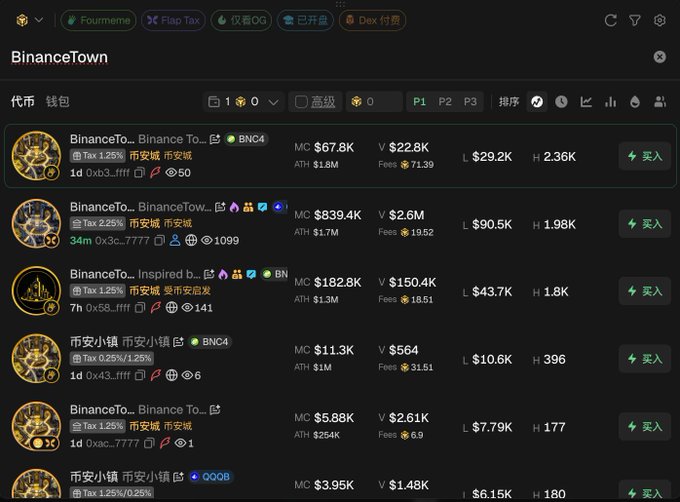Image resolution: width=680 pixels, height=502 pixels.
Task: Sort by time clock icon
Action: pyautogui.click(x=561, y=102)
